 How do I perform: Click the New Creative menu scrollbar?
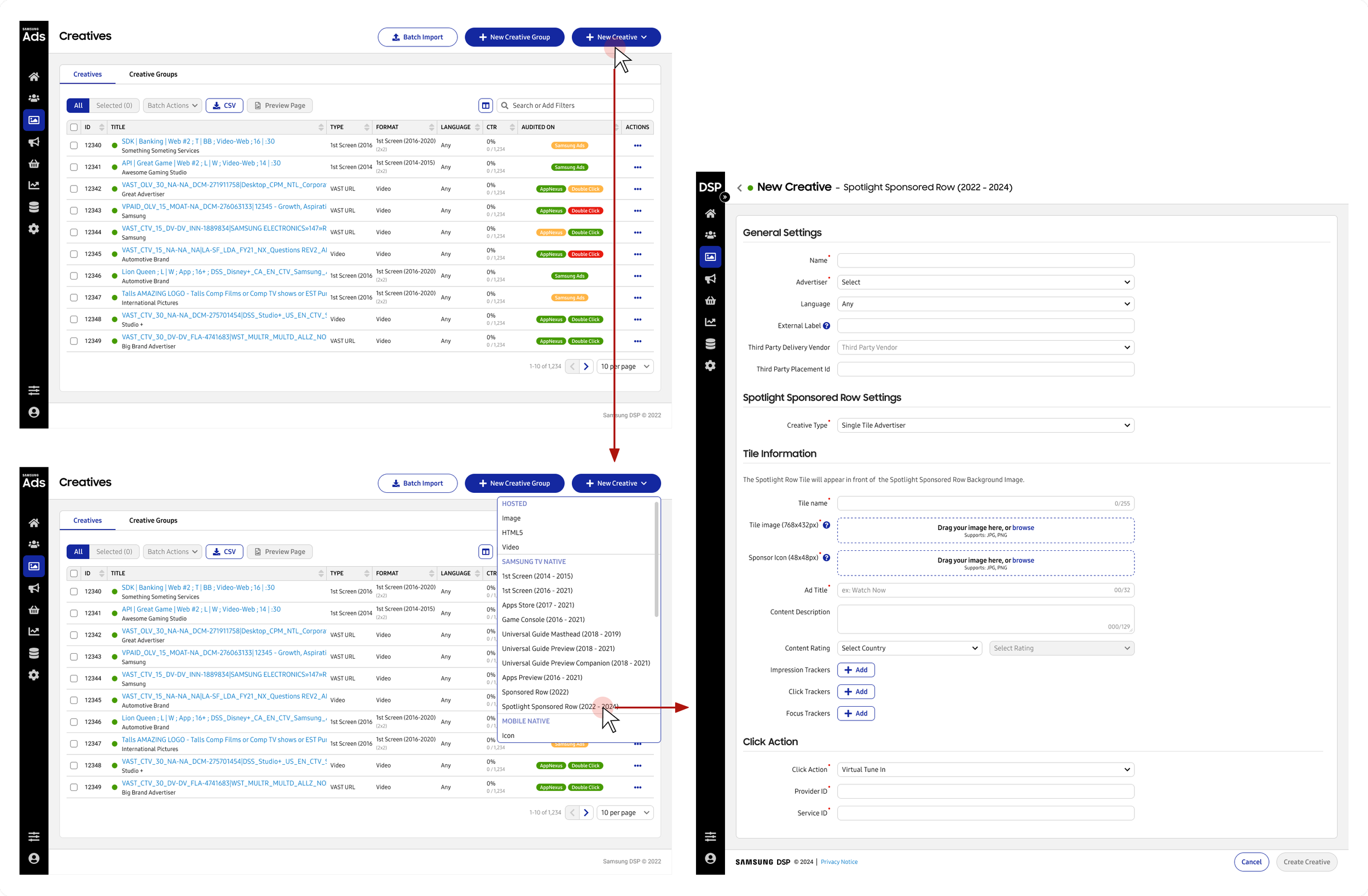click(x=657, y=560)
